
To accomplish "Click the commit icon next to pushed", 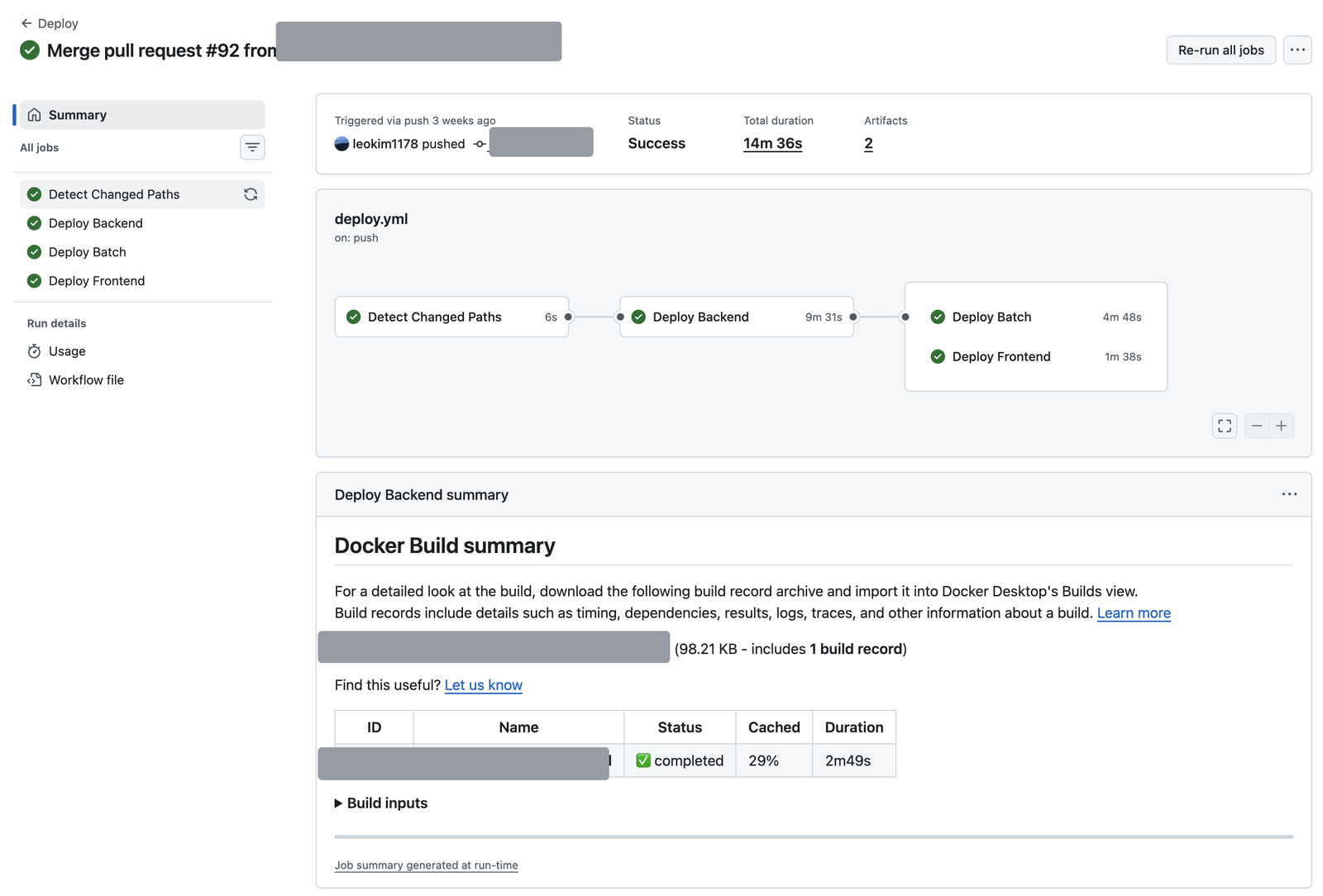I will click(x=480, y=144).
